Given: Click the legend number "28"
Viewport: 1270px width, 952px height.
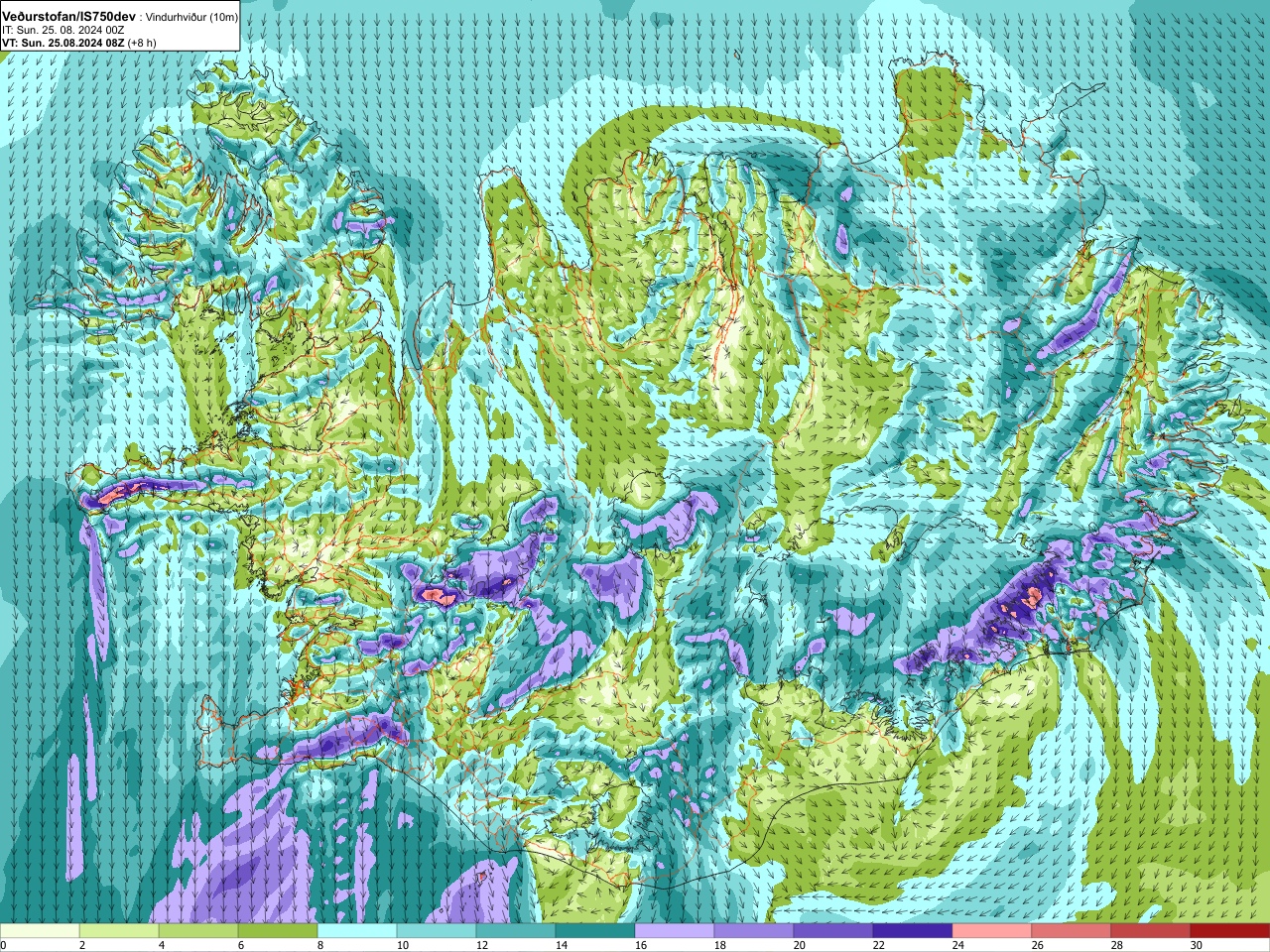Looking at the screenshot, I should pos(1116,945).
